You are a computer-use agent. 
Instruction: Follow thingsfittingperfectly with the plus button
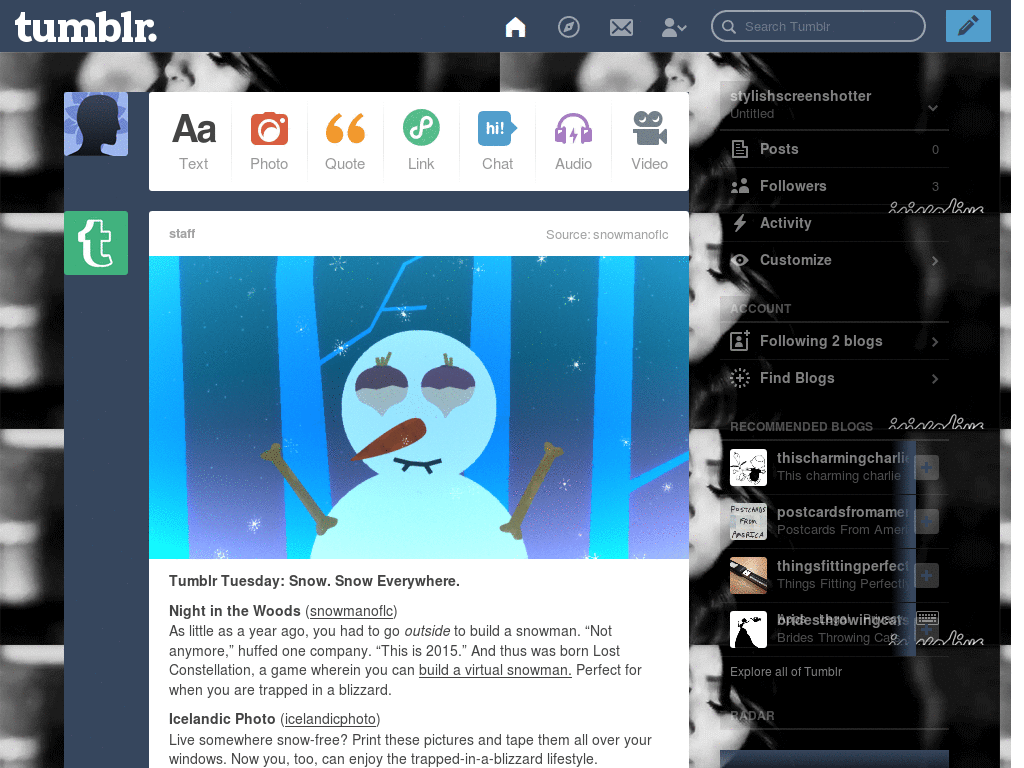point(926,575)
